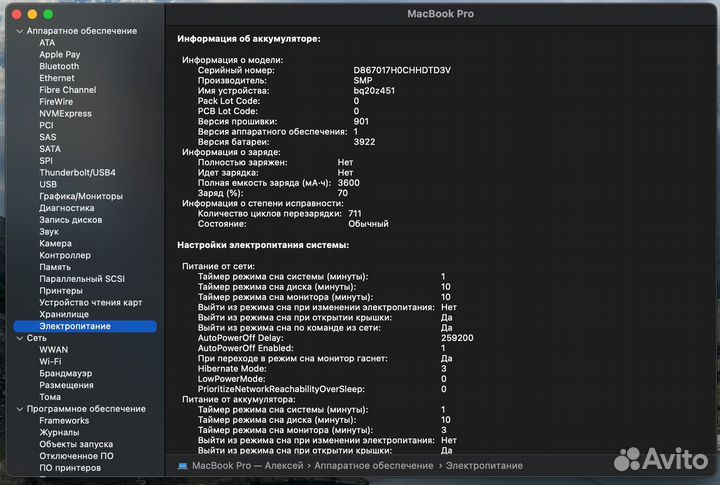Click the Сеть category label
720x485 pixels.
pos(36,338)
